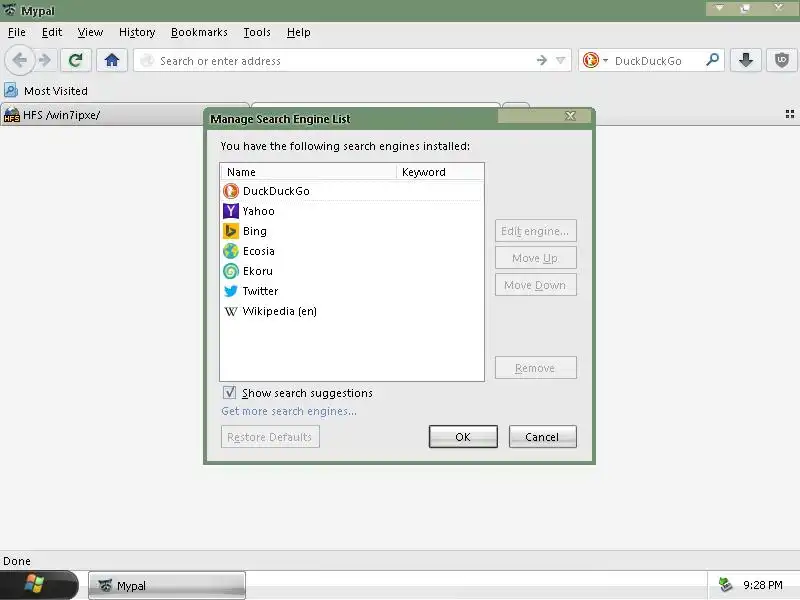Viewport: 800px width, 600px height.
Task: Click the Forward navigation arrow
Action: [x=45, y=60]
